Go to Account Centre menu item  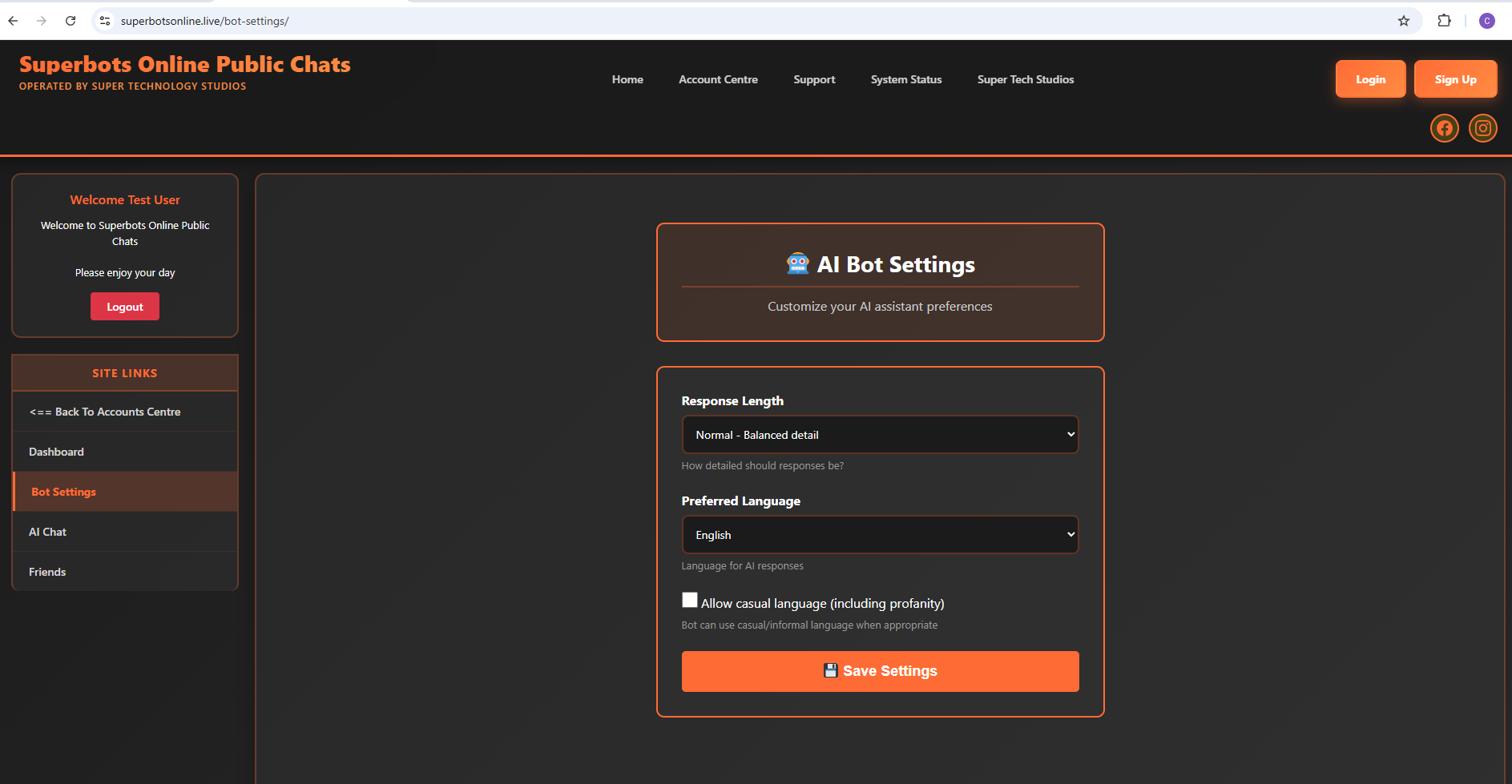(x=718, y=79)
